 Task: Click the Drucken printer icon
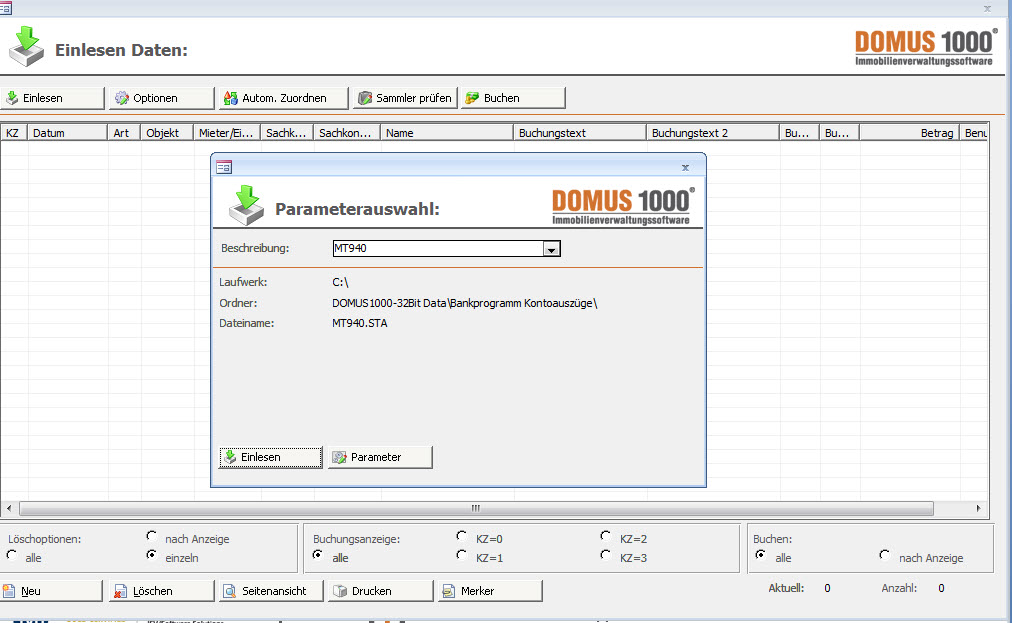point(340,591)
